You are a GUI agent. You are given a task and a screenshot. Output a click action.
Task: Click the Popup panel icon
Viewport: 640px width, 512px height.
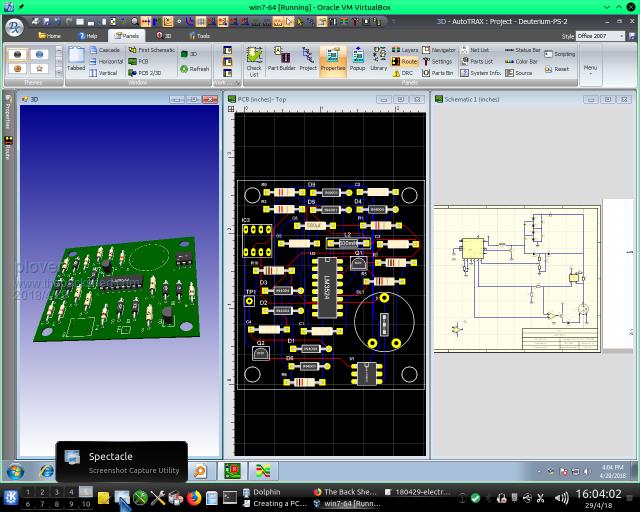click(356, 62)
